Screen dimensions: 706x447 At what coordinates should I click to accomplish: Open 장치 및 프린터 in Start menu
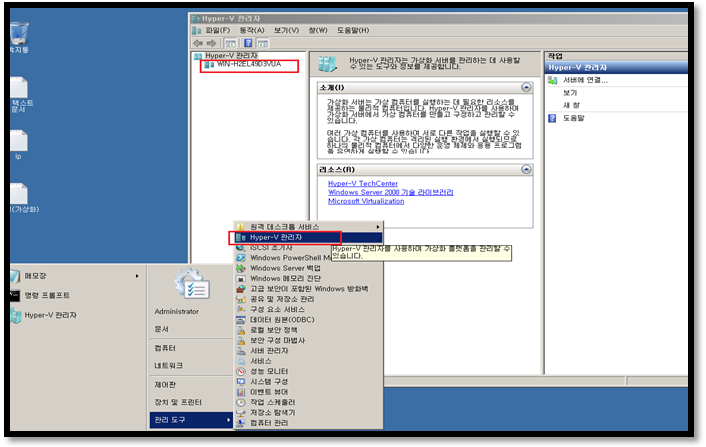[x=178, y=402]
